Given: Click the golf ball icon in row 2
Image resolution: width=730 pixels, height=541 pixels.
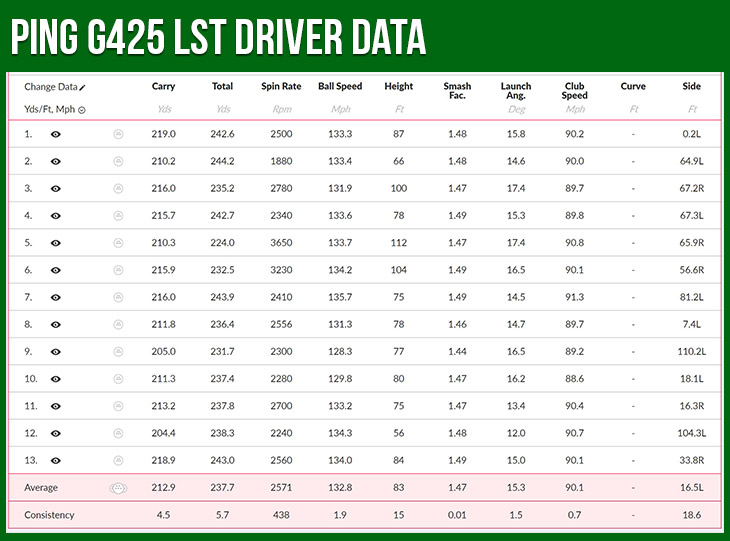Looking at the screenshot, I should coord(118,162).
